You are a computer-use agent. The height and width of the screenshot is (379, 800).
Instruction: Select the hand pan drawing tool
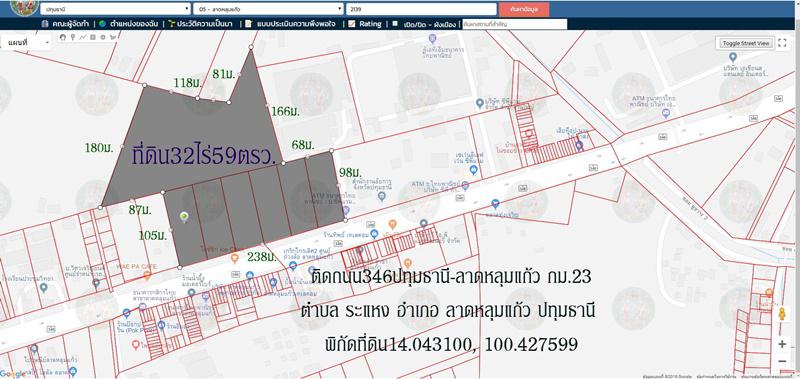coord(63,37)
